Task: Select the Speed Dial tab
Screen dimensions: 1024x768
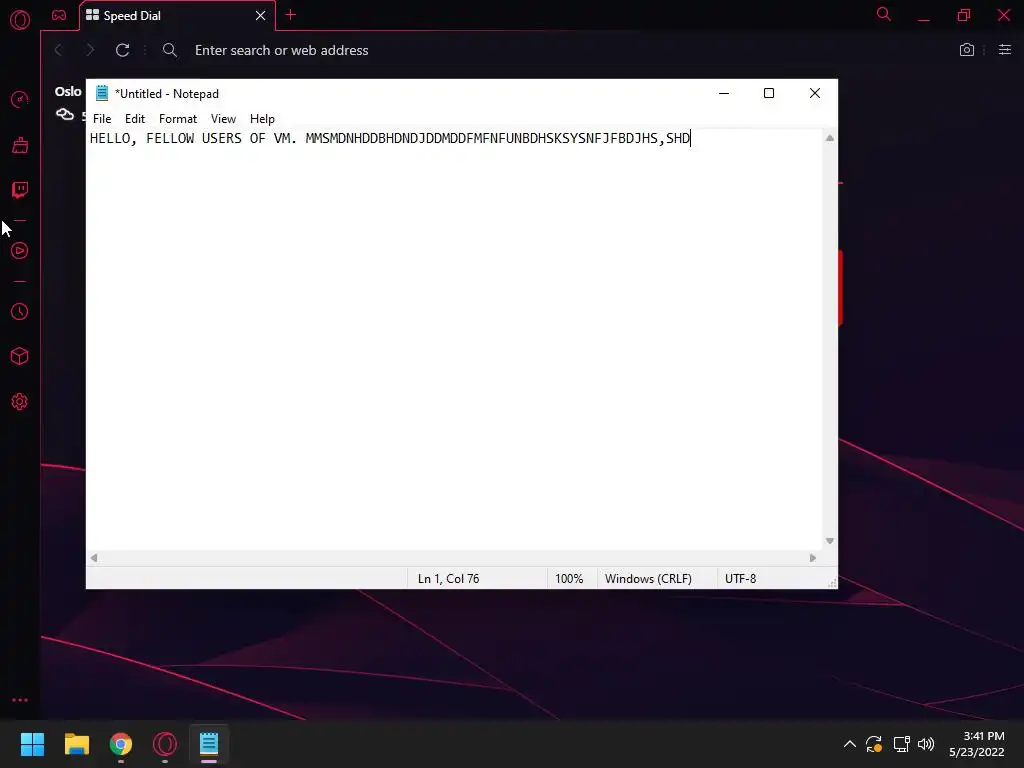Action: pyautogui.click(x=176, y=16)
